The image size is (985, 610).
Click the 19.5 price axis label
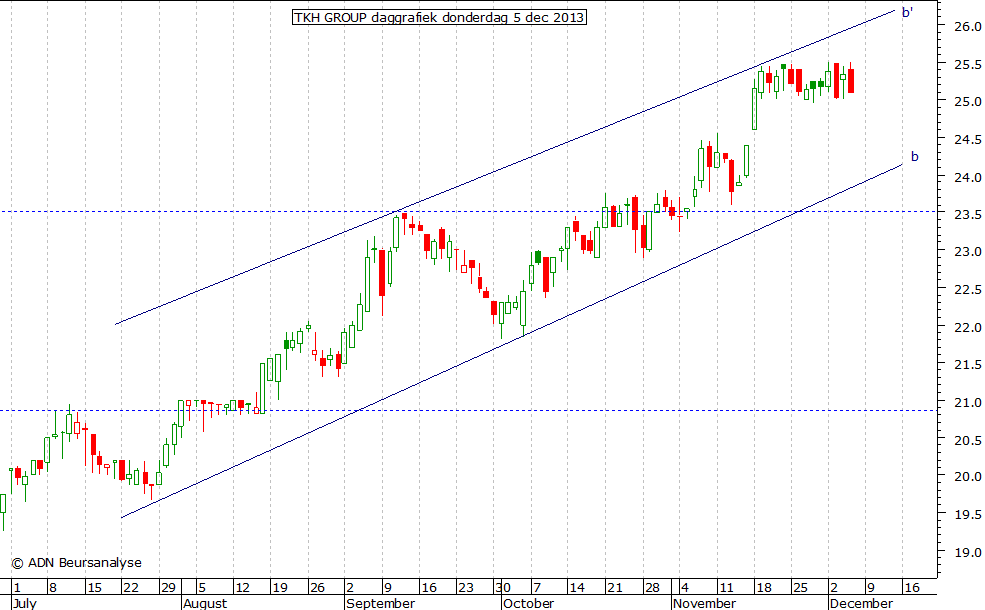coord(967,515)
